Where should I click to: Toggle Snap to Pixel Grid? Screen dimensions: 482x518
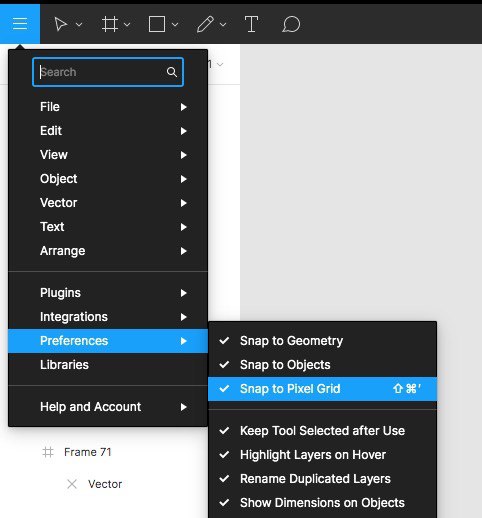(x=322, y=389)
